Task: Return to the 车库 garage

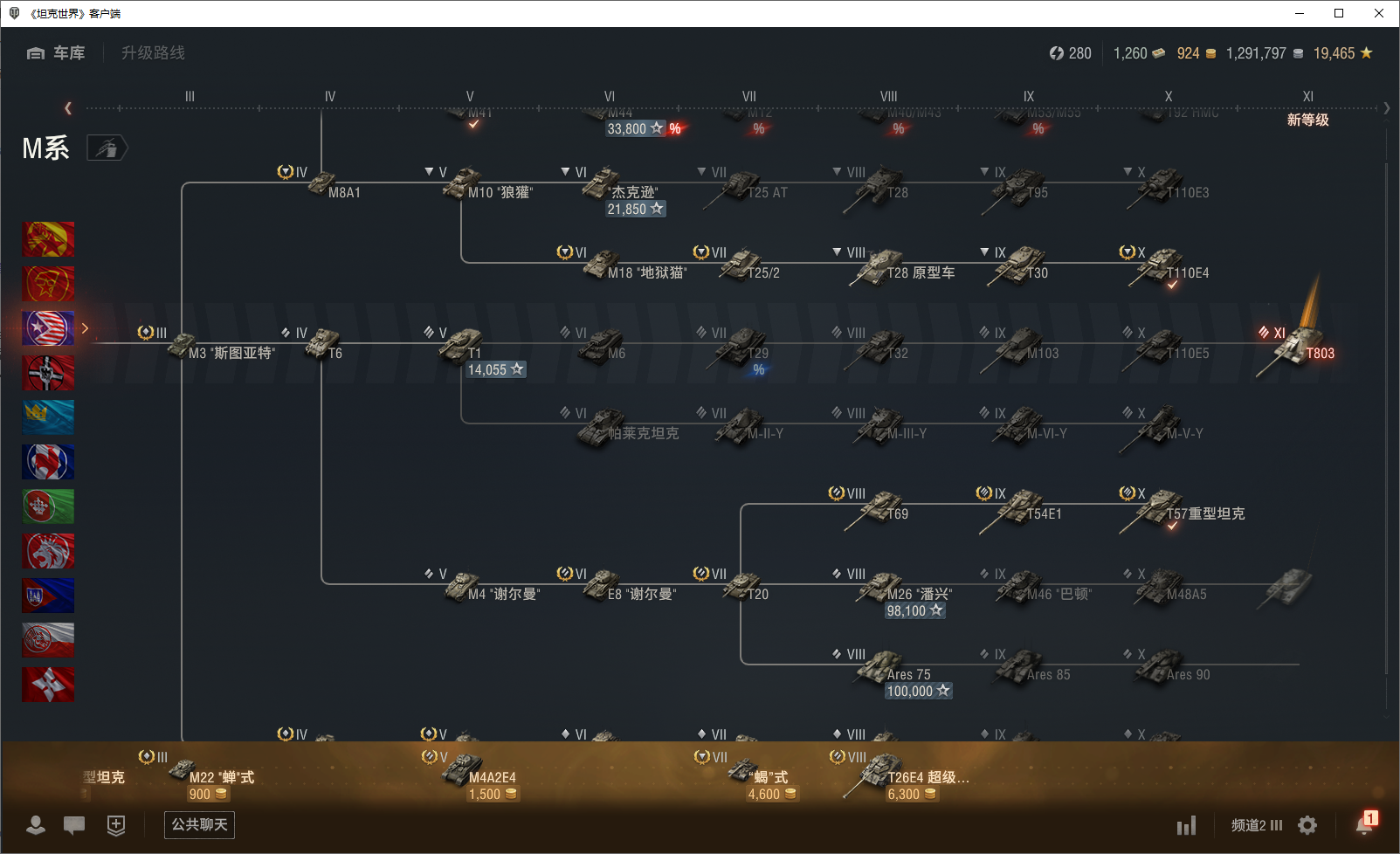Action: pyautogui.click(x=56, y=53)
